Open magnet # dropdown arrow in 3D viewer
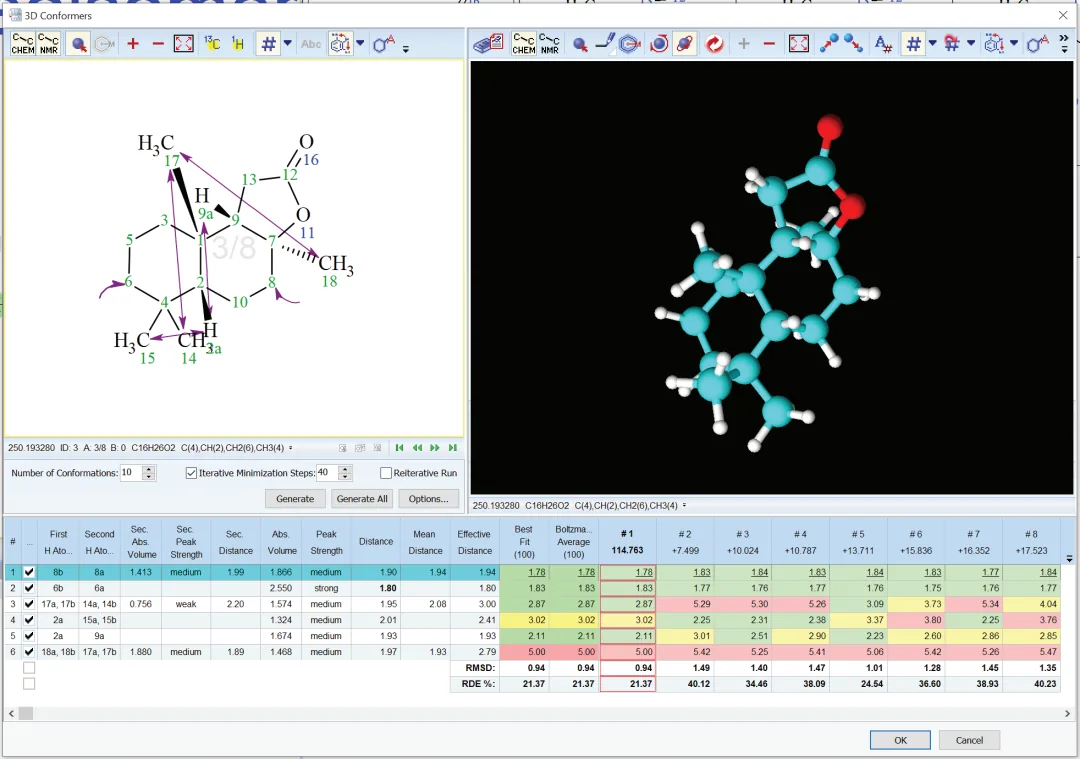The height and width of the screenshot is (759, 1080). [971, 43]
